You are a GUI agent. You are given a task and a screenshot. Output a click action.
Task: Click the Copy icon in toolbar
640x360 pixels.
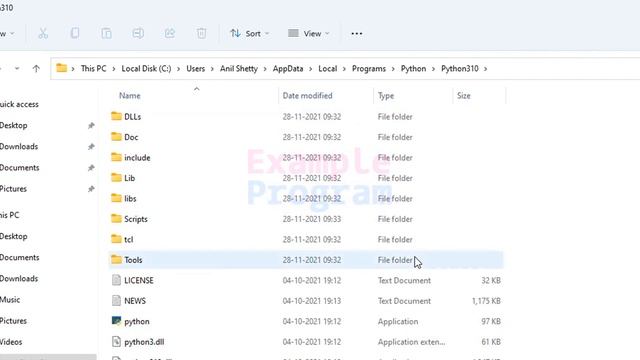coord(75,33)
